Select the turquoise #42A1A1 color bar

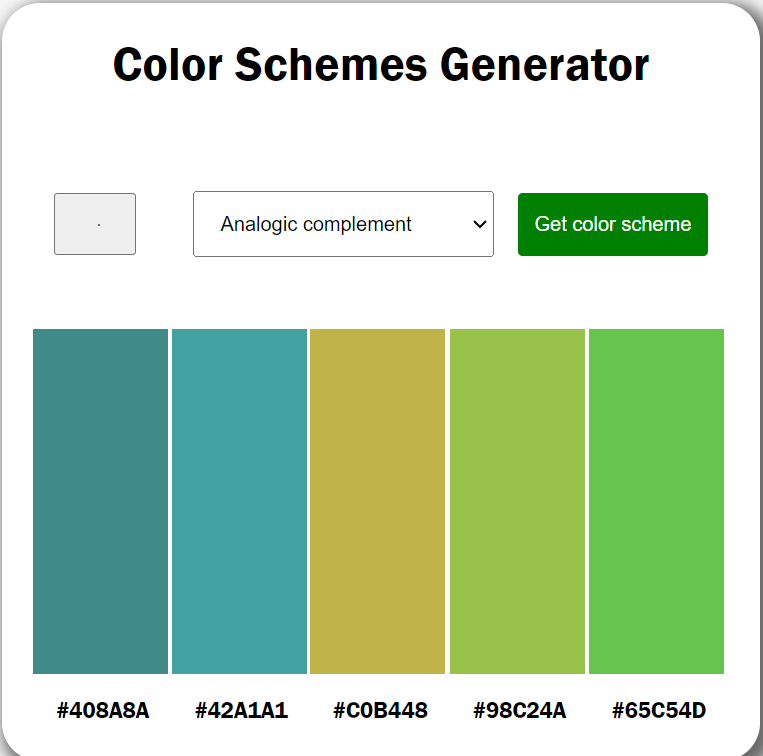coord(239,501)
